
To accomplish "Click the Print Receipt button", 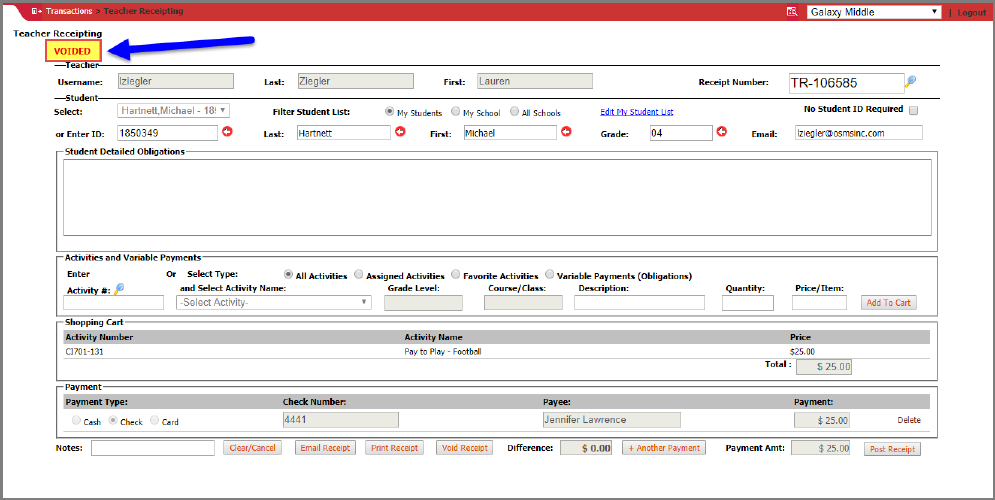I will pyautogui.click(x=394, y=448).
